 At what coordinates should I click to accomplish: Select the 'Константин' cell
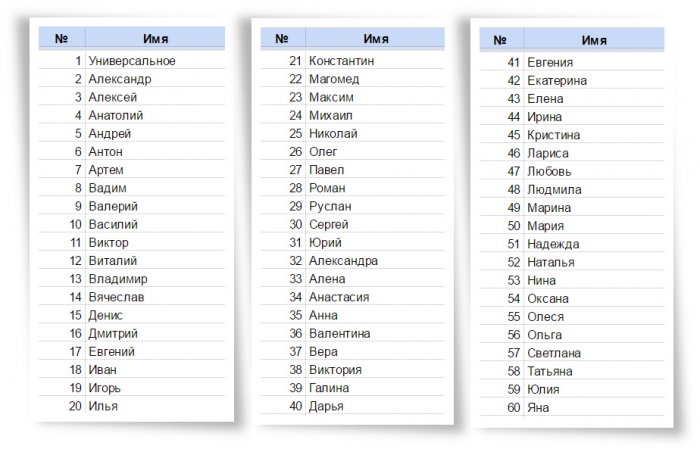coord(341,61)
